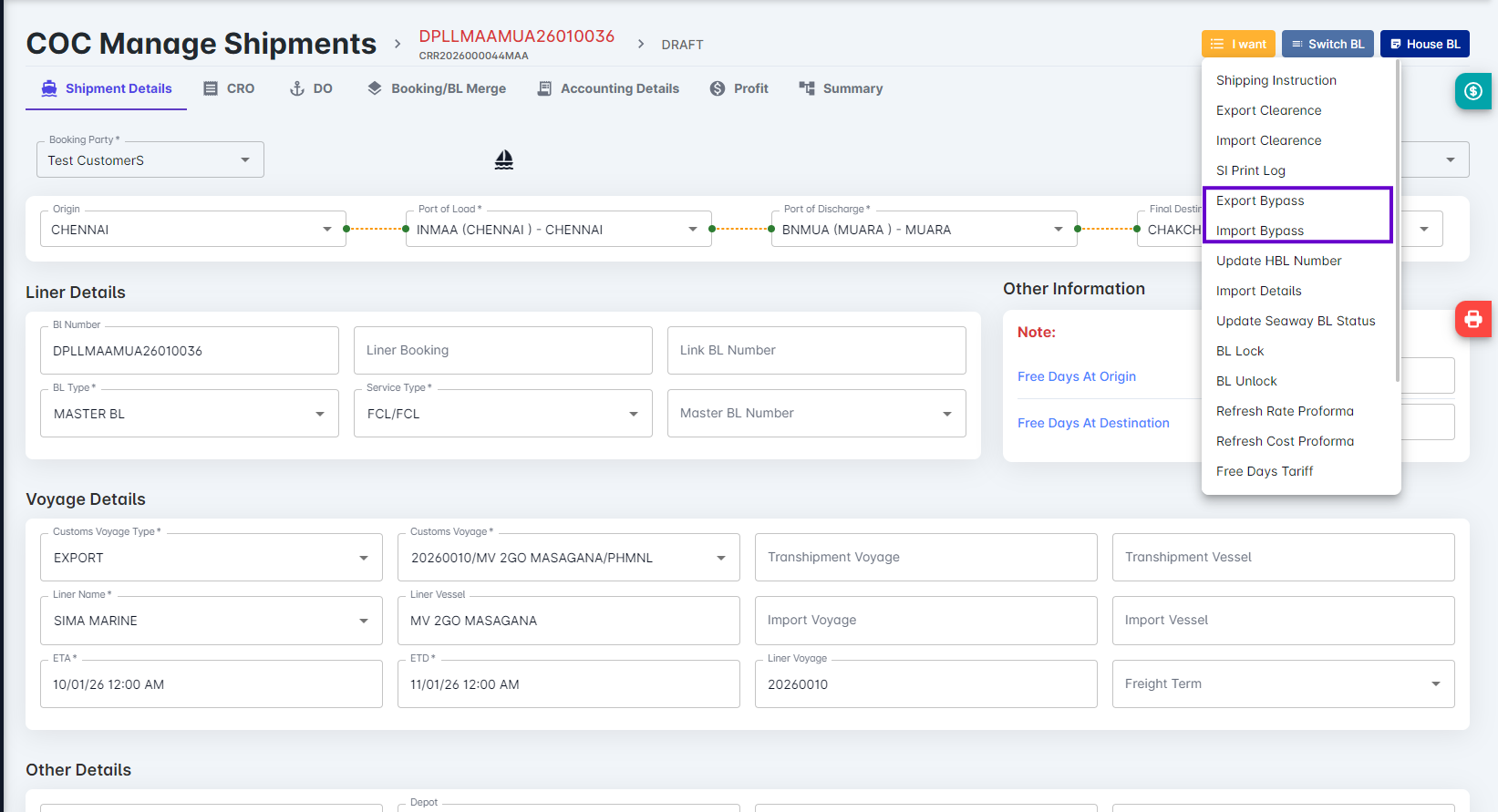
Task: Choose BL Lock menu option
Action: [1240, 351]
